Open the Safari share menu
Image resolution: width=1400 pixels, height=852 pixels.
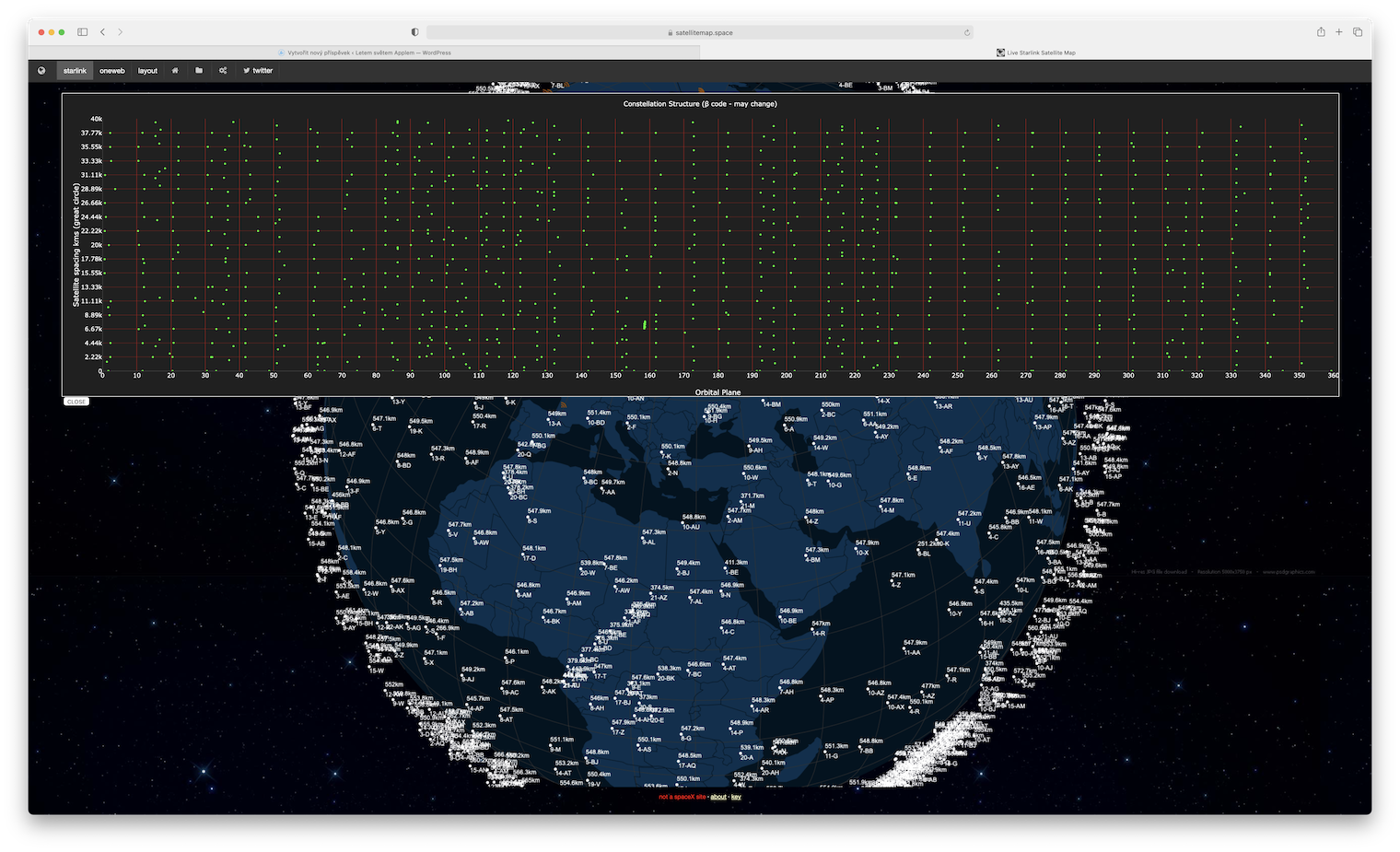[x=1321, y=32]
